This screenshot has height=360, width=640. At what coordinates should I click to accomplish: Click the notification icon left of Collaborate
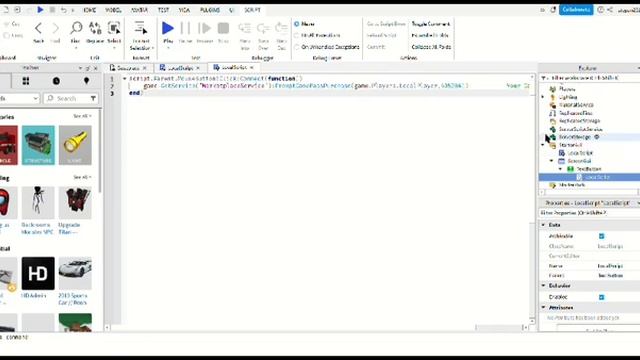pyautogui.click(x=553, y=9)
